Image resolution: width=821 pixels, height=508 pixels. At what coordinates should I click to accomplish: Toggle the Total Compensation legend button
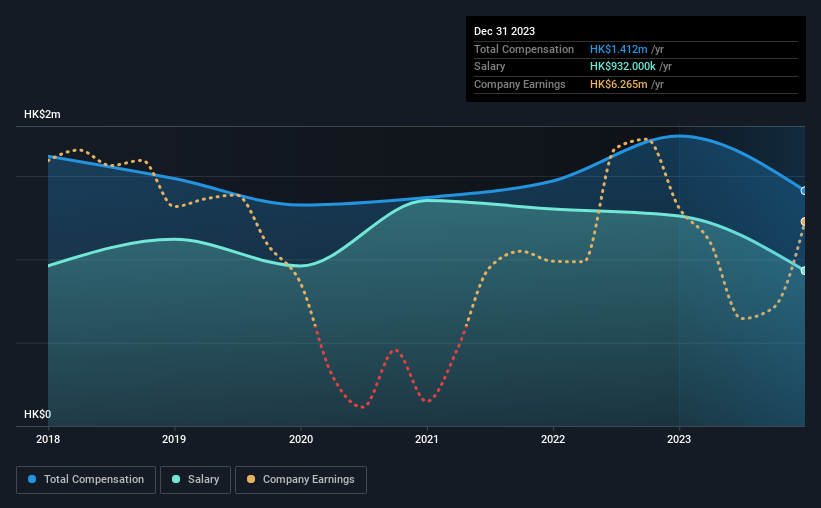click(x=86, y=480)
